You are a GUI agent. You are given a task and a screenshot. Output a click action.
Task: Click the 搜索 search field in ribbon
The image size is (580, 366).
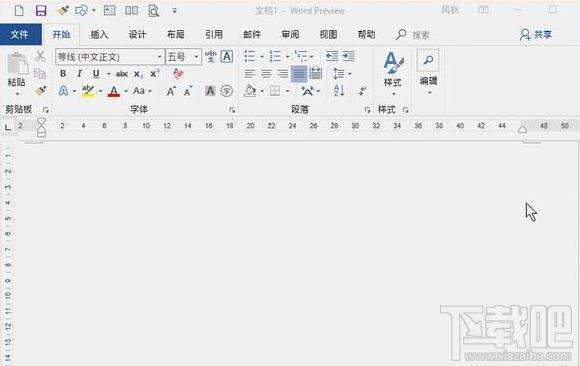(413, 35)
